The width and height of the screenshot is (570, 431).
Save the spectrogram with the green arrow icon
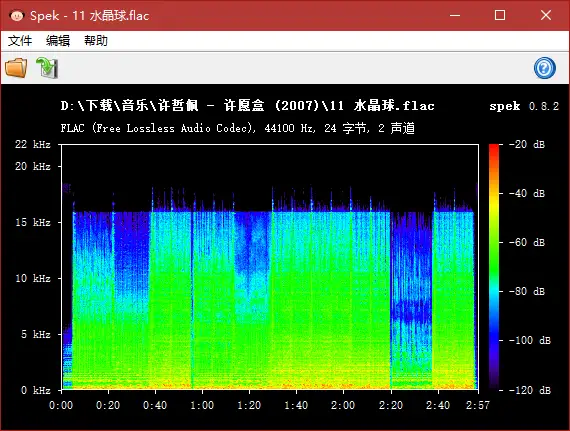(47, 68)
